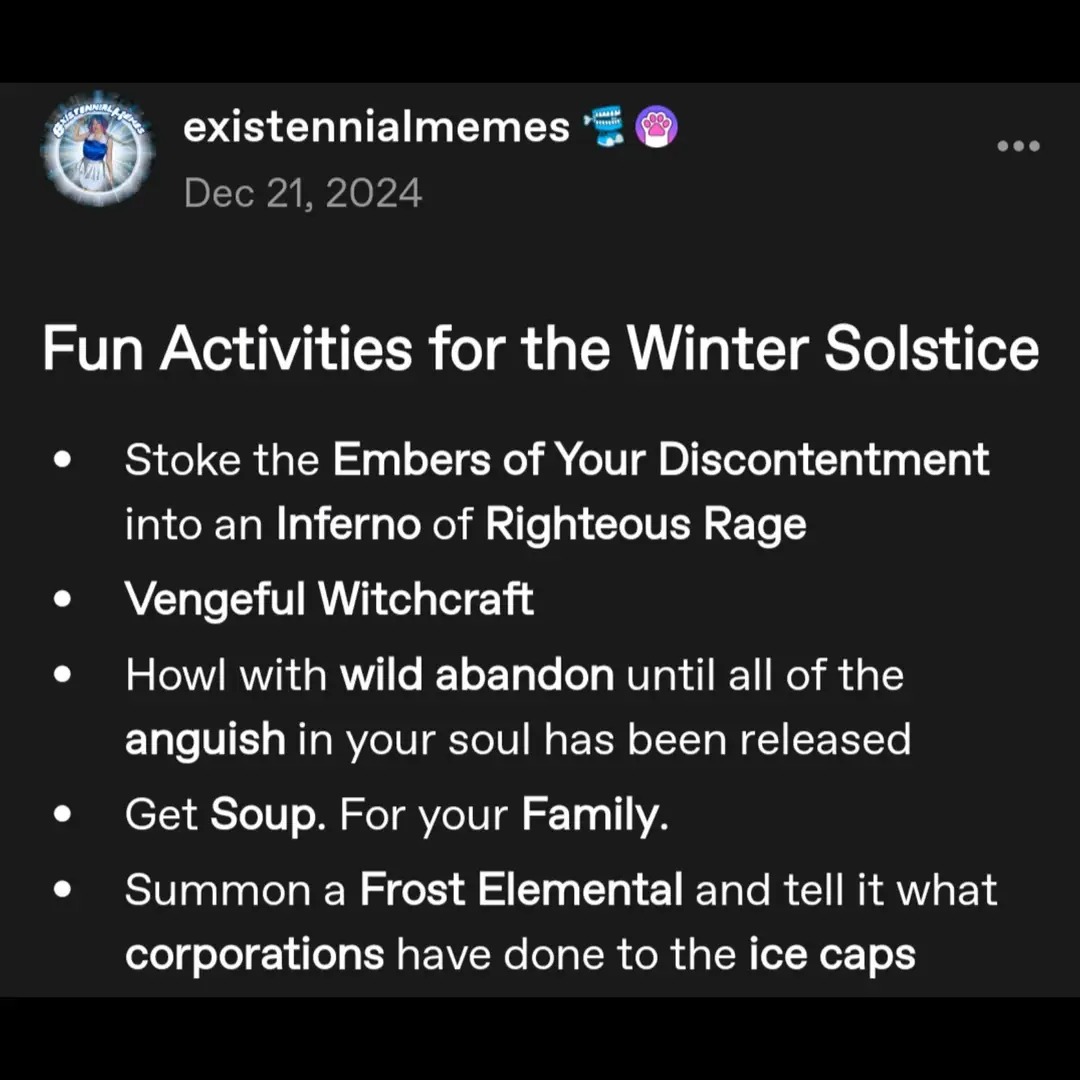Select the bullet beside Get Soup
This screenshot has width=1080, height=1080.
63,813
